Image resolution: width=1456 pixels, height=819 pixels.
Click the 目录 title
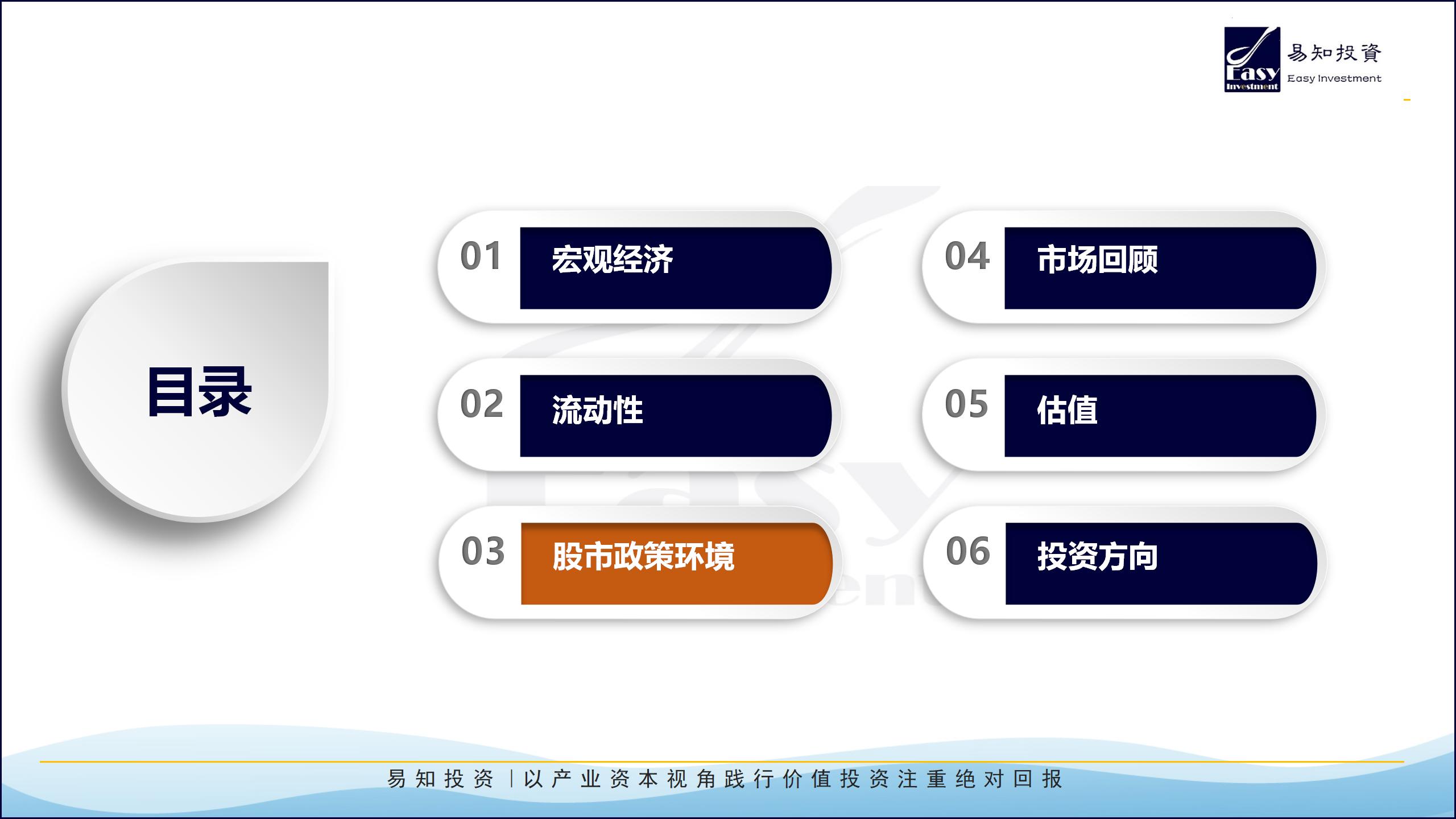[x=199, y=392]
